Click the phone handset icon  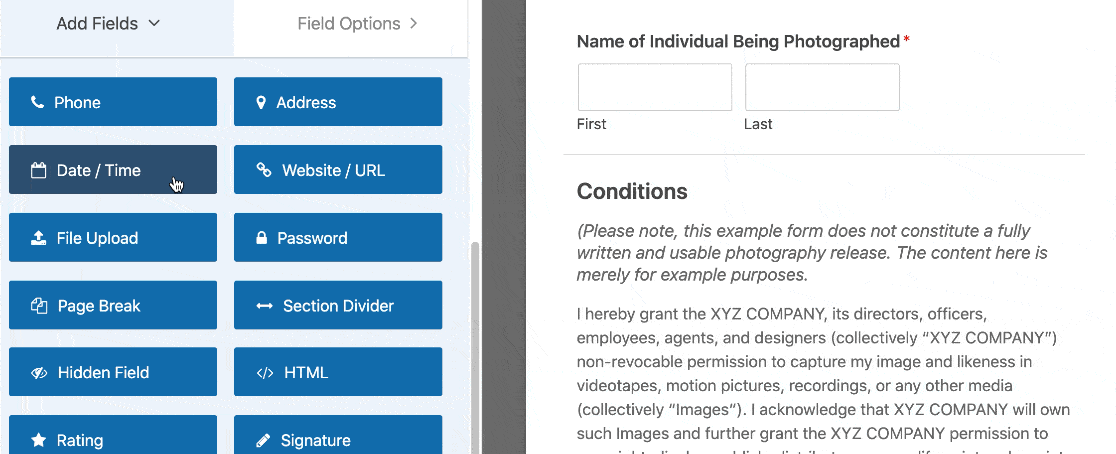(38, 102)
